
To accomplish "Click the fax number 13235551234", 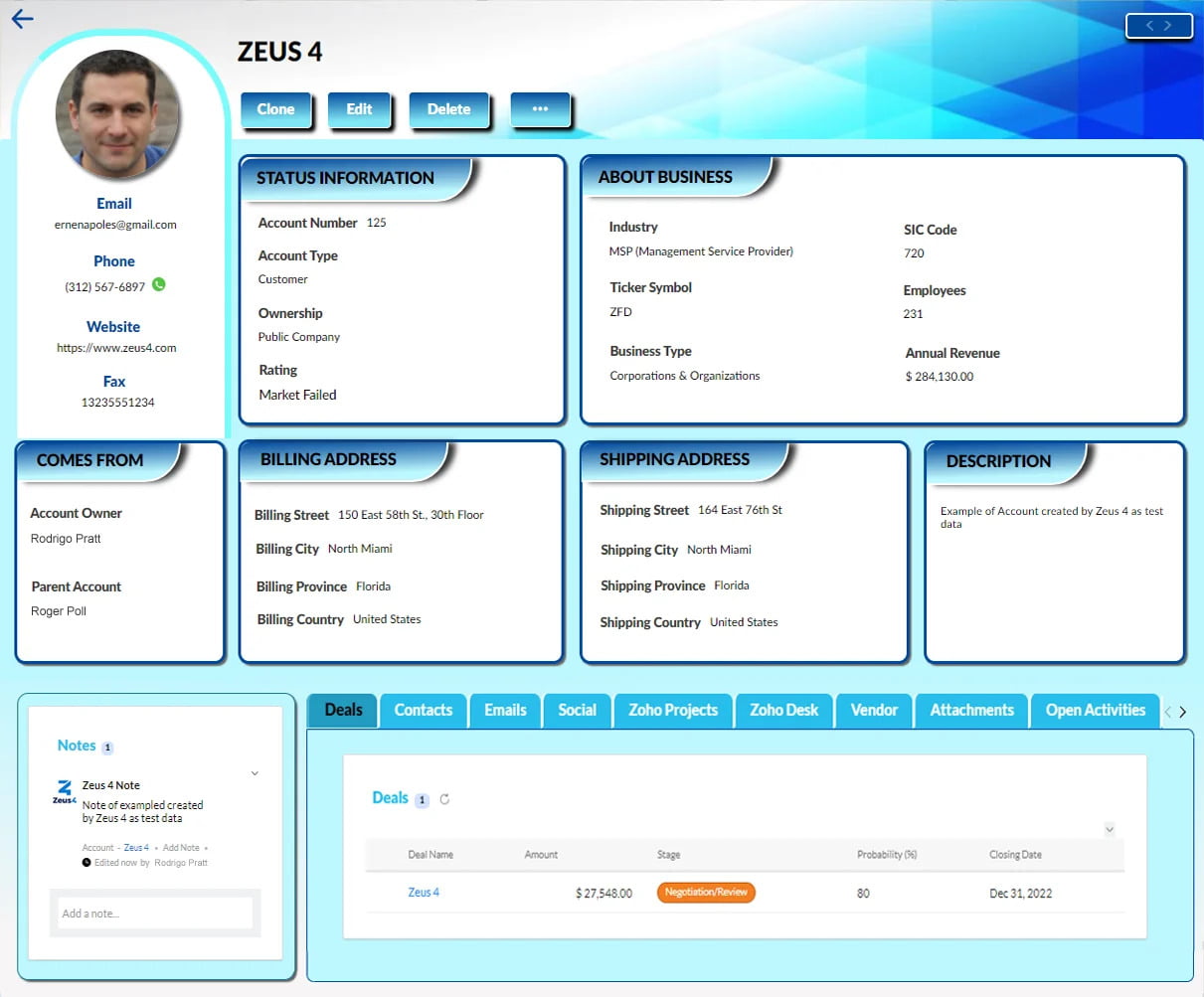I will (x=117, y=403).
